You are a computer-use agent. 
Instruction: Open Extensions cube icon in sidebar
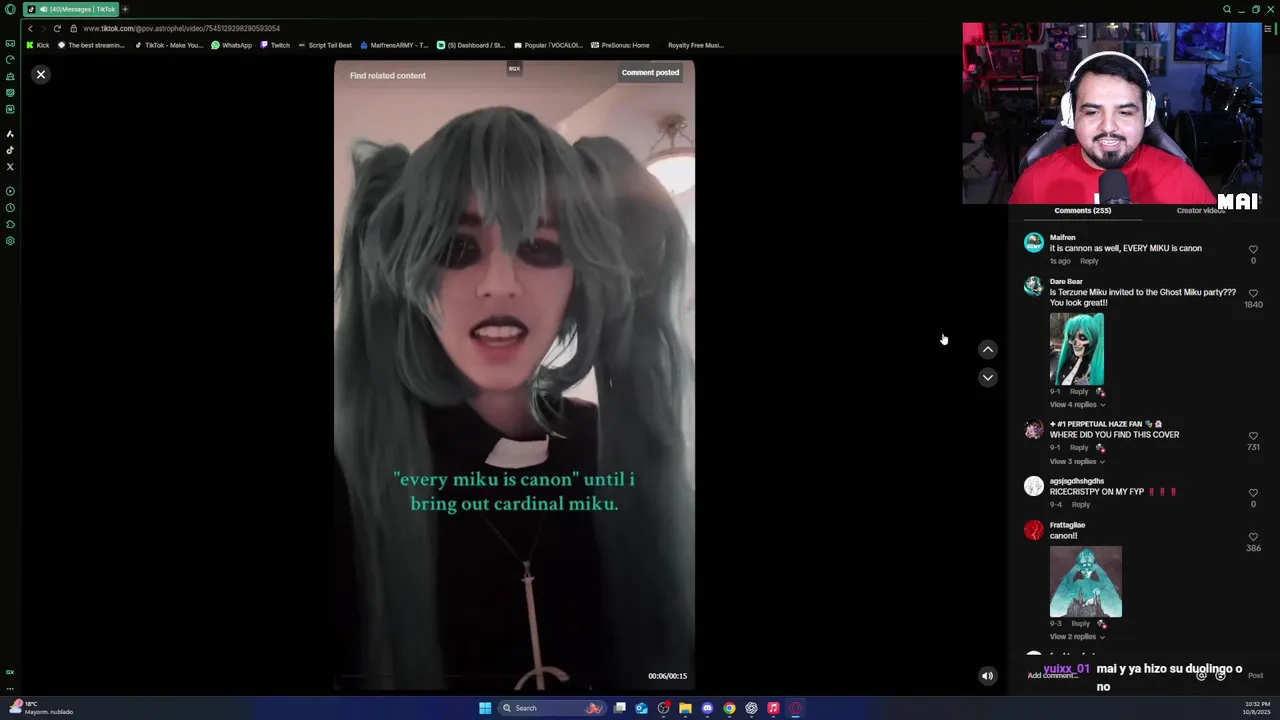(10, 224)
